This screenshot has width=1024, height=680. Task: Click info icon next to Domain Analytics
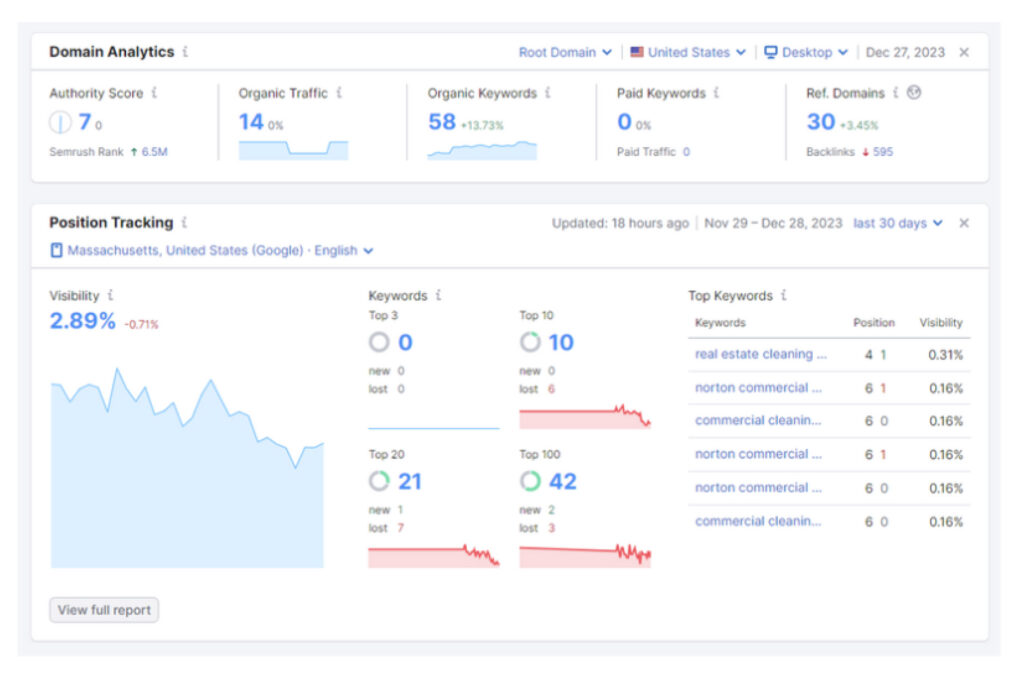pyautogui.click(x=185, y=52)
